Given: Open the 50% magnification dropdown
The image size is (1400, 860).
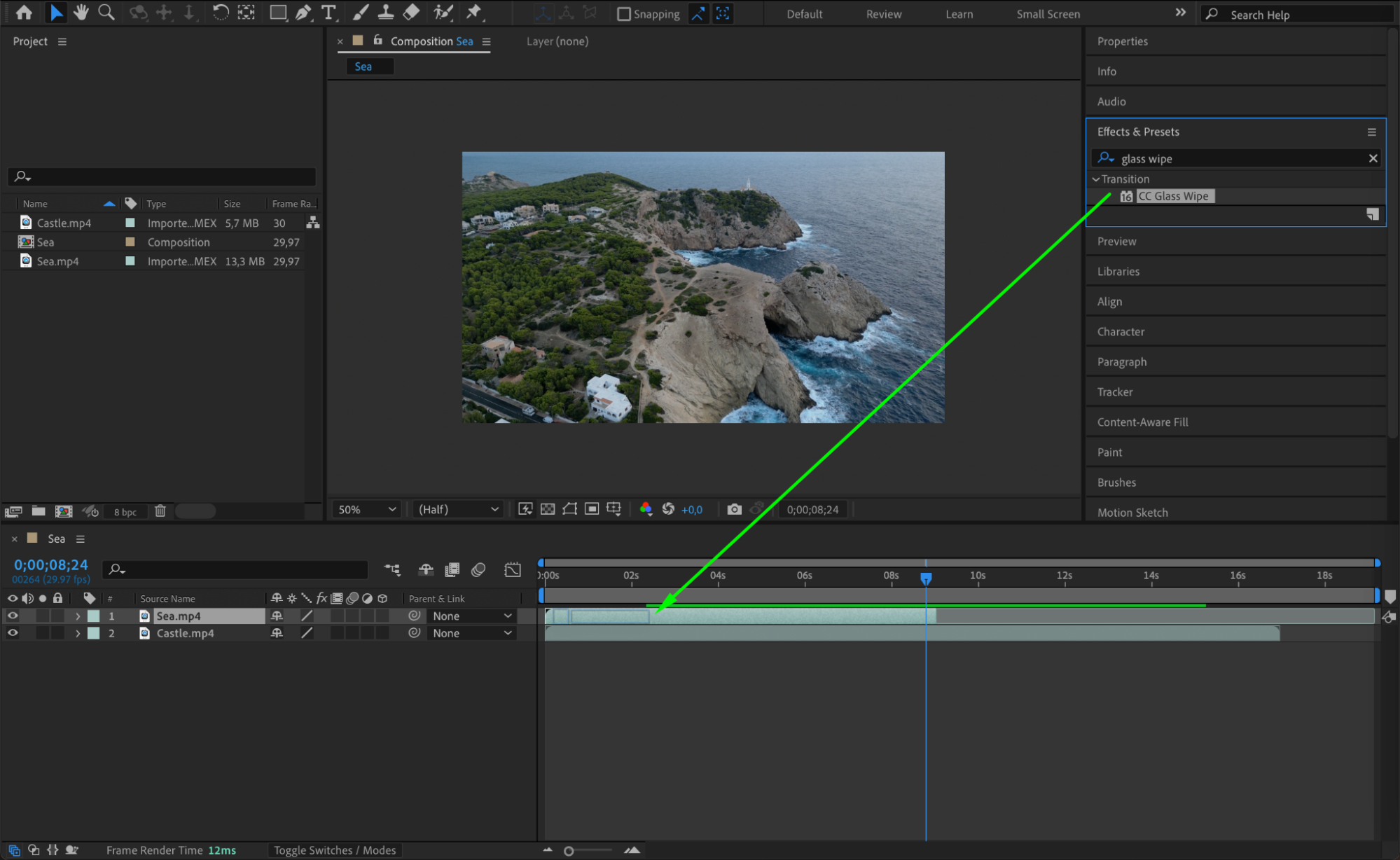Looking at the screenshot, I should (366, 509).
